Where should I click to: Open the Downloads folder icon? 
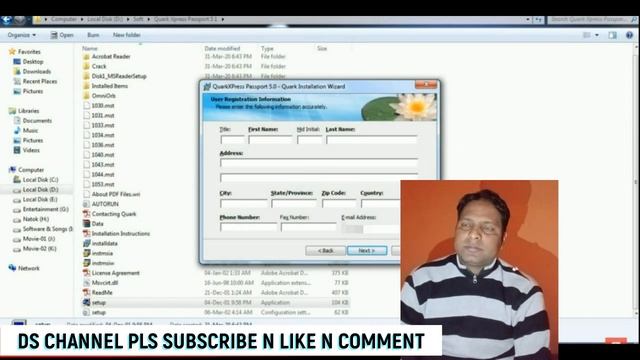17,71
